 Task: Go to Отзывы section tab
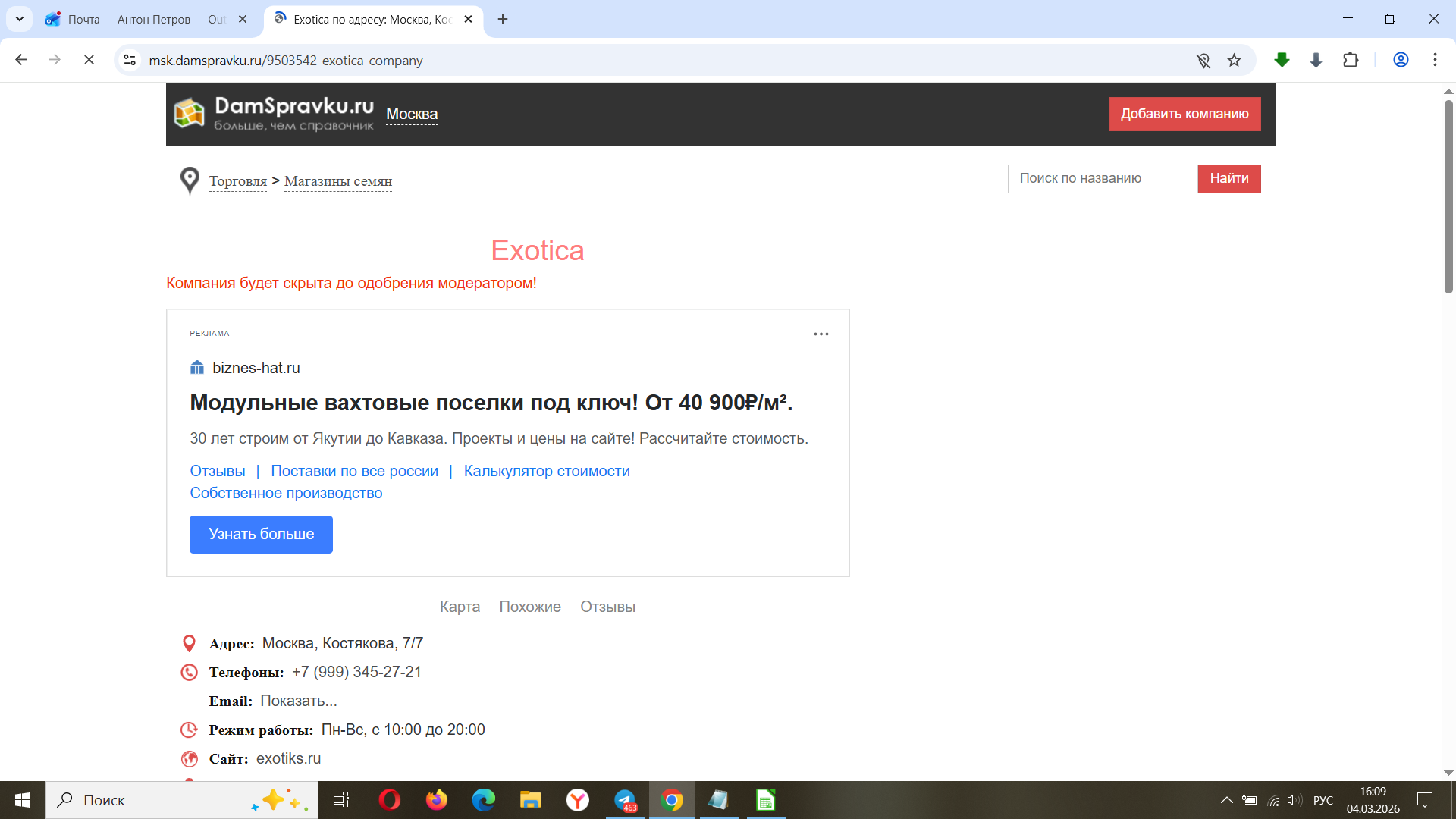[607, 607]
